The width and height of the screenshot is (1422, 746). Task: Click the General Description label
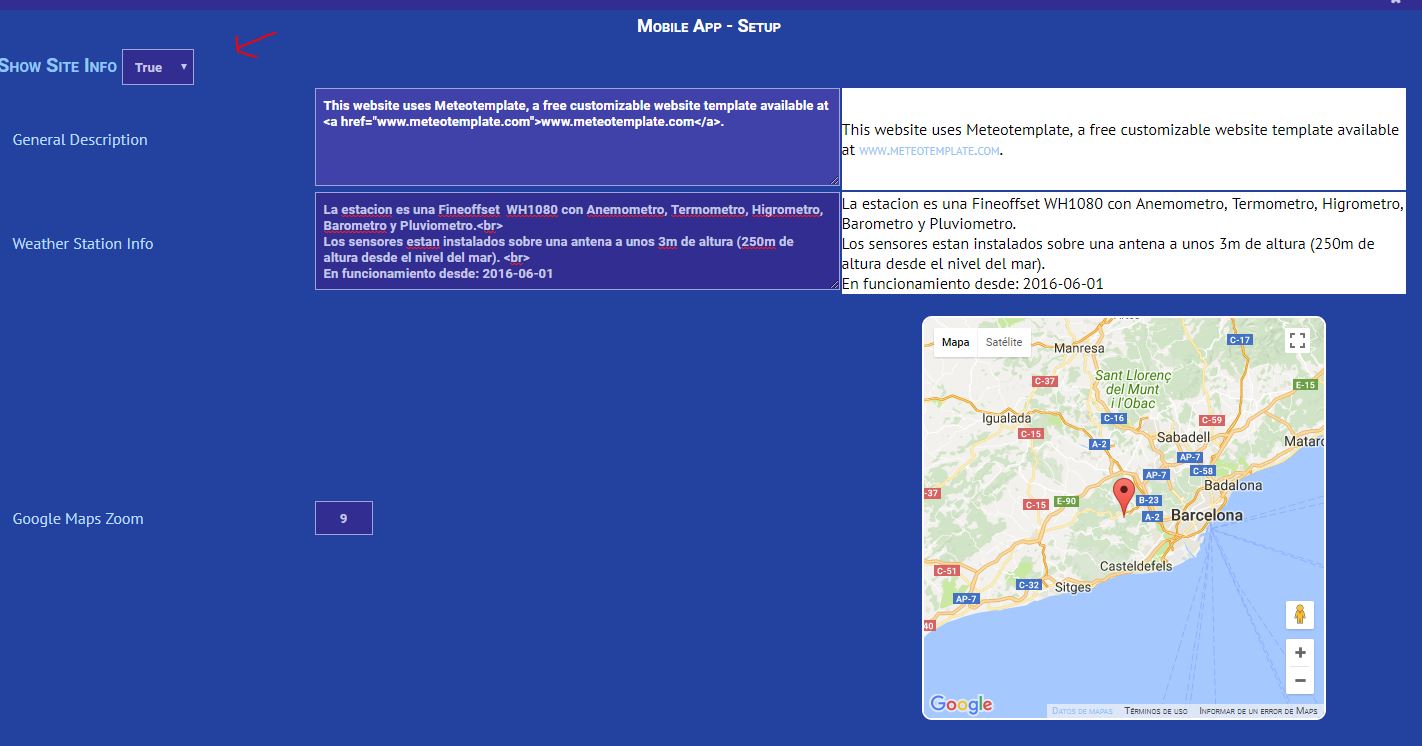click(80, 139)
